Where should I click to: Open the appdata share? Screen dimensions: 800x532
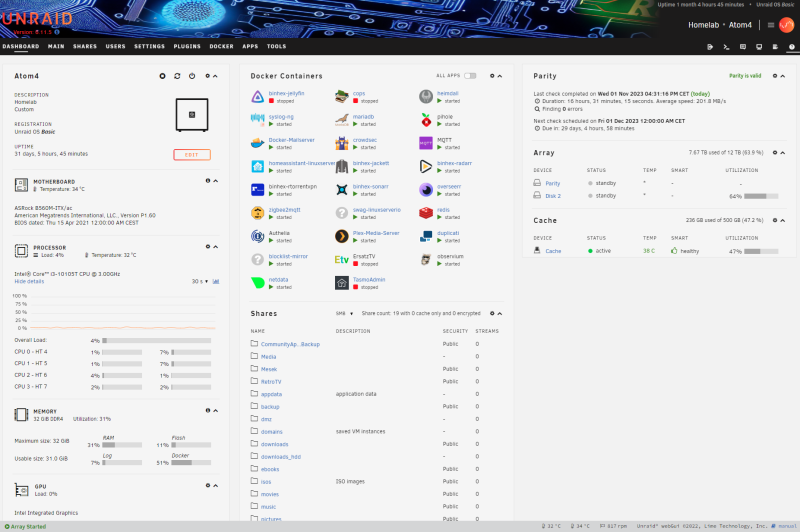pyautogui.click(x=271, y=394)
